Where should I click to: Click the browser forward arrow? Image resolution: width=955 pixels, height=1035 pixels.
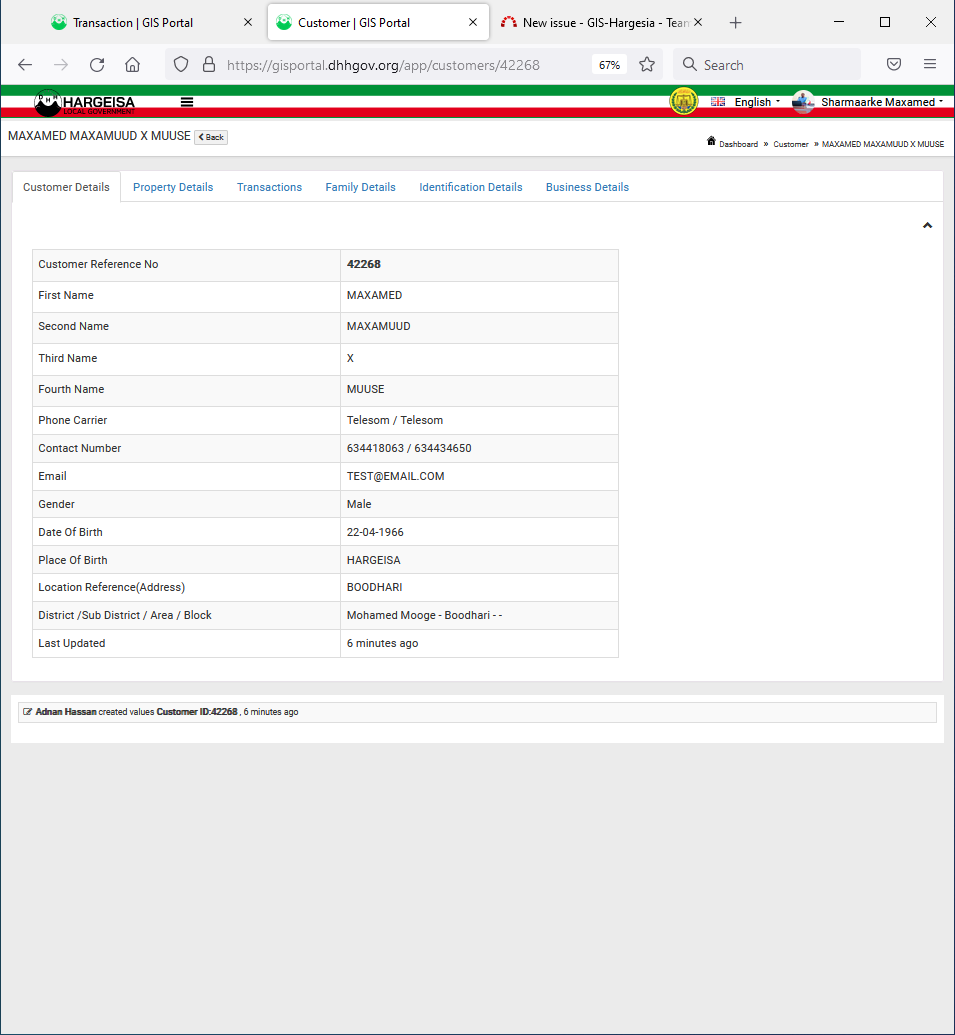pyautogui.click(x=61, y=65)
